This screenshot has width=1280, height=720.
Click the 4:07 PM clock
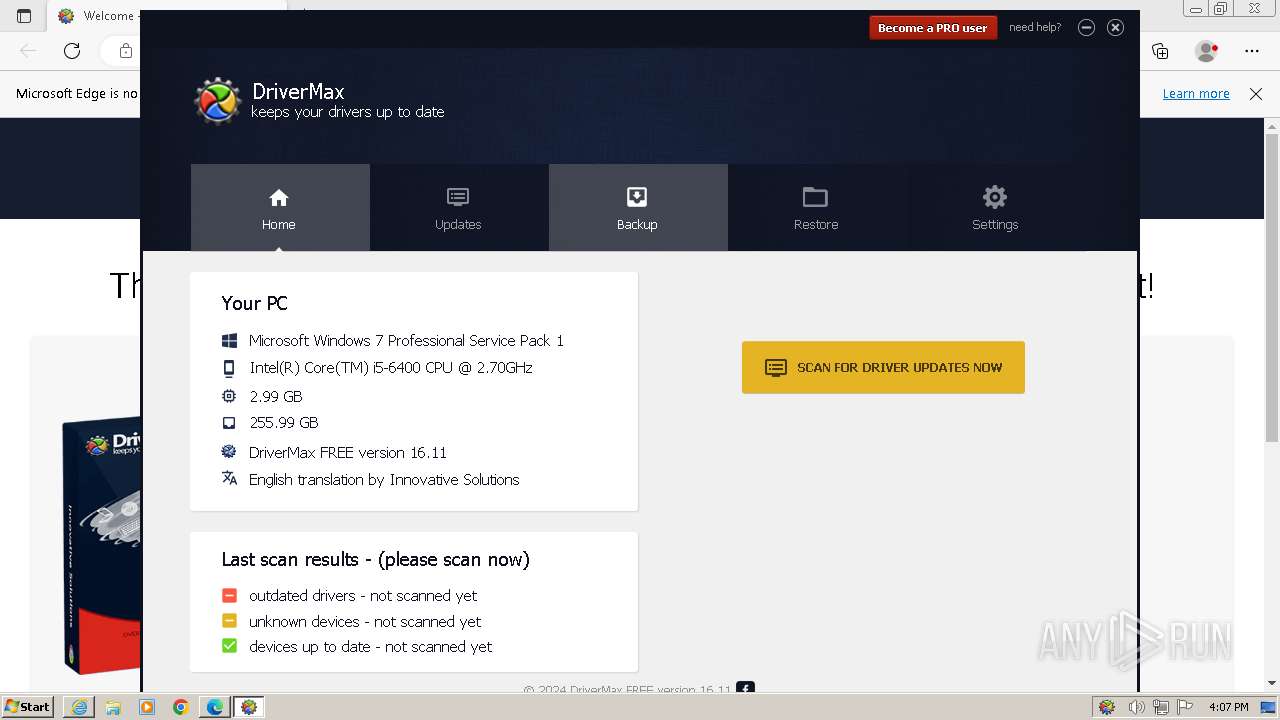point(1228,707)
